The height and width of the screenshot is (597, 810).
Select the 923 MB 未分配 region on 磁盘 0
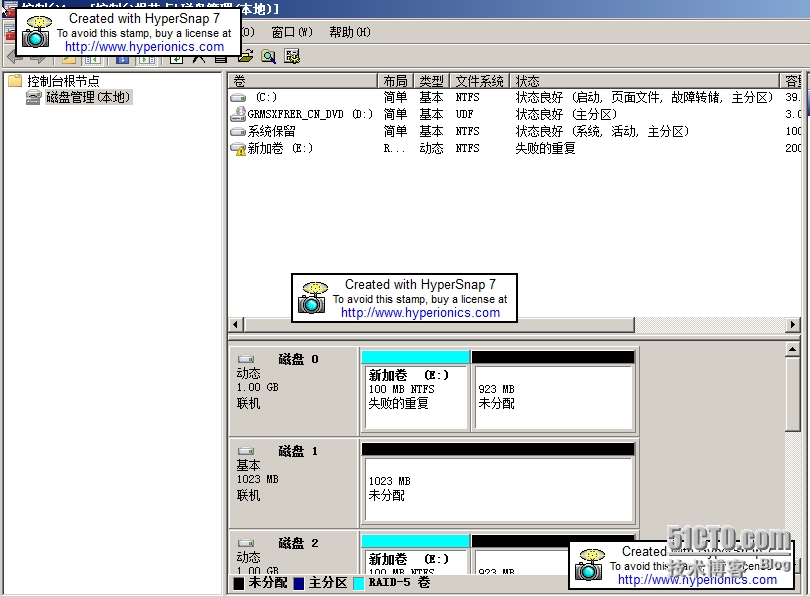tap(553, 391)
